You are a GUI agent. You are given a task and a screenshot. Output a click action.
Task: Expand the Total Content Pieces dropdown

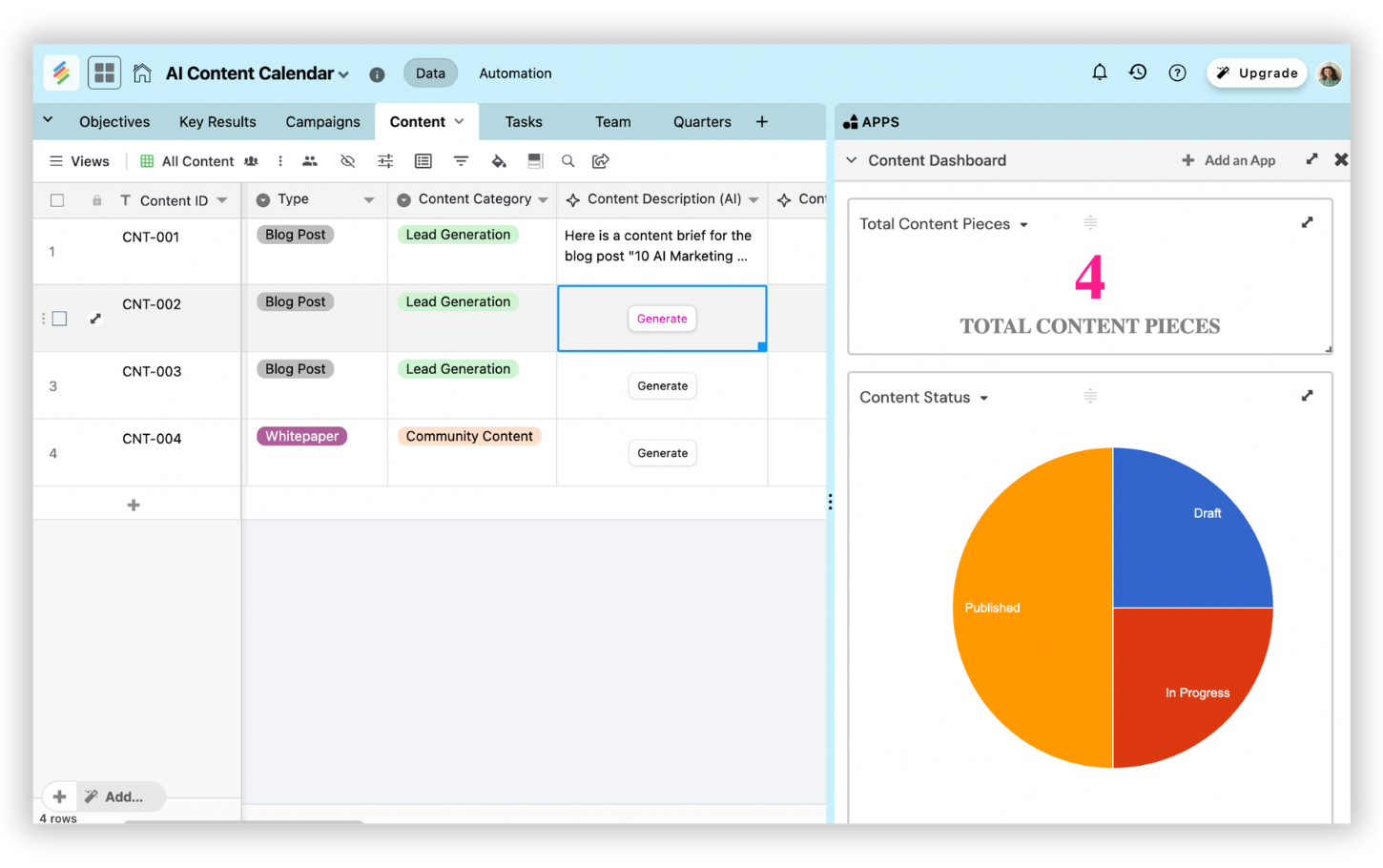1023,225
